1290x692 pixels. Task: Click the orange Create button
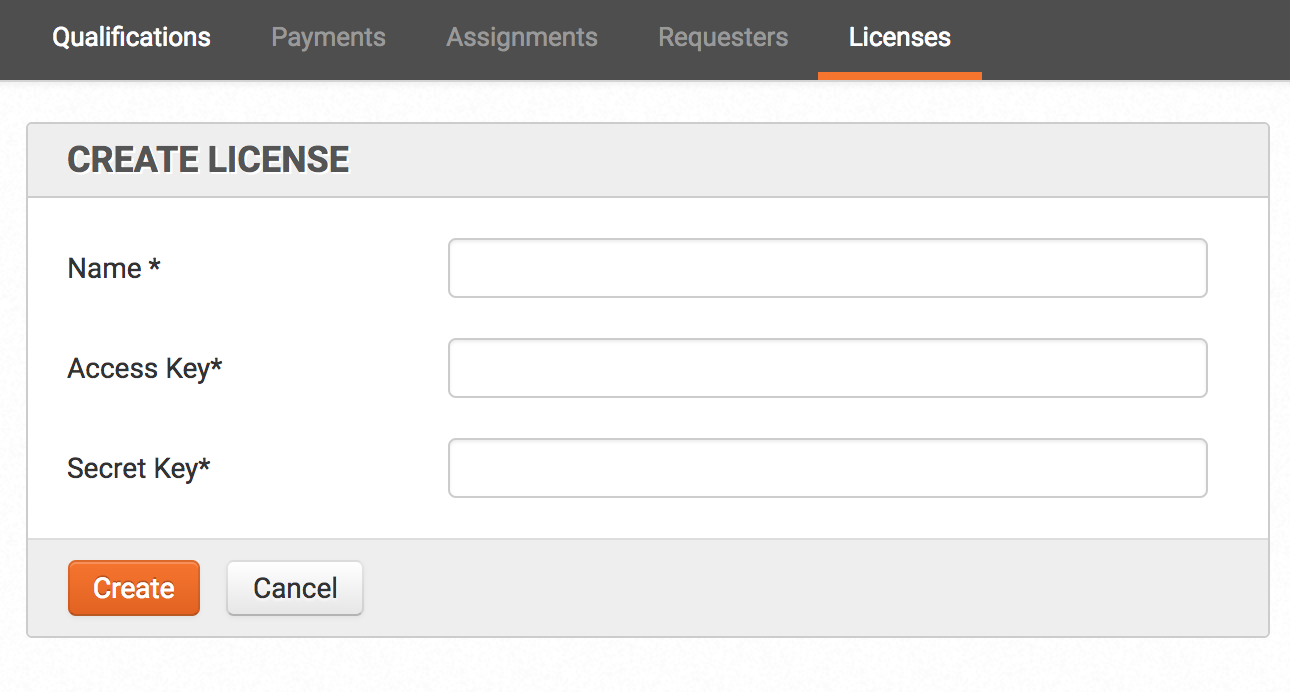pyautogui.click(x=134, y=588)
